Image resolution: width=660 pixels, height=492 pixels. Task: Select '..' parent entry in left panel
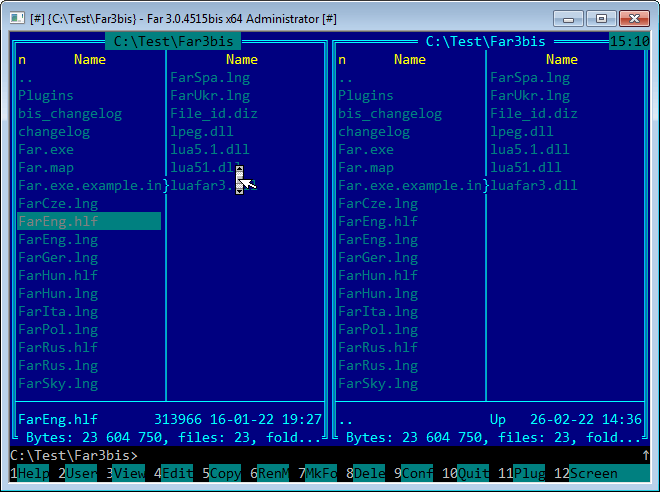coord(25,77)
